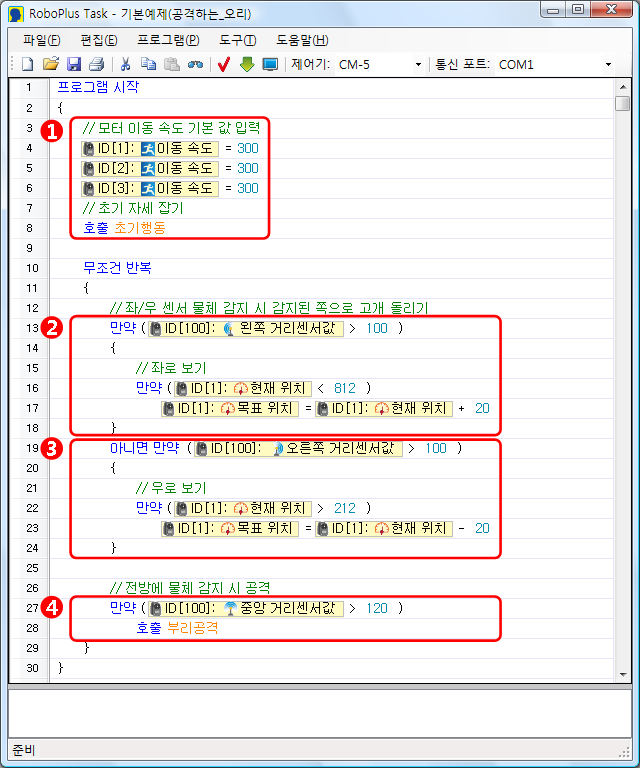Expand the controller CM-5 dropdown
This screenshot has width=640, height=768.
click(418, 65)
